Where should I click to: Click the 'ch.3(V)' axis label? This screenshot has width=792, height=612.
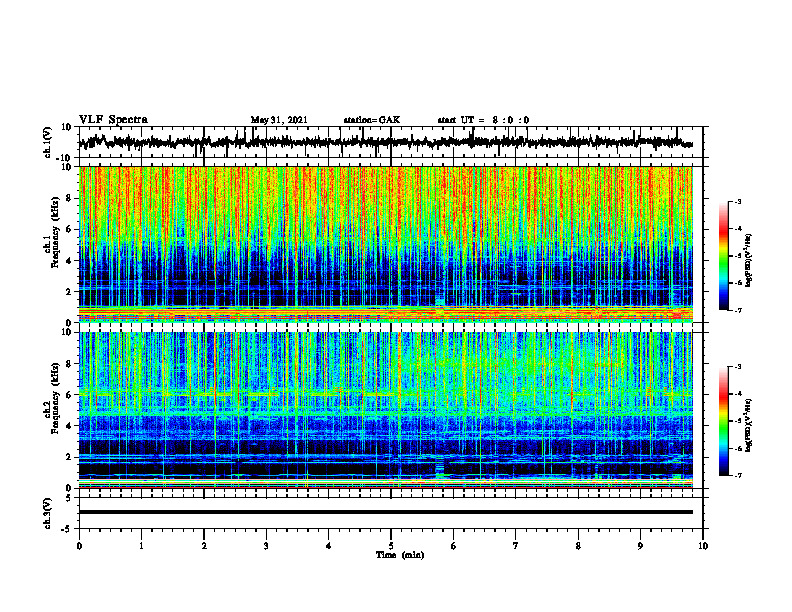[x=47, y=513]
